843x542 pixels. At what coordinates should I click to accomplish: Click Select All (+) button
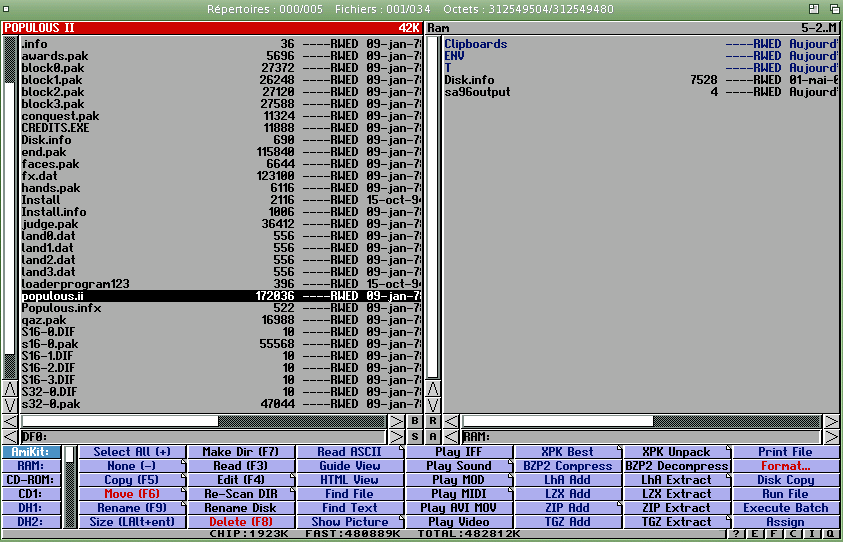pos(132,452)
